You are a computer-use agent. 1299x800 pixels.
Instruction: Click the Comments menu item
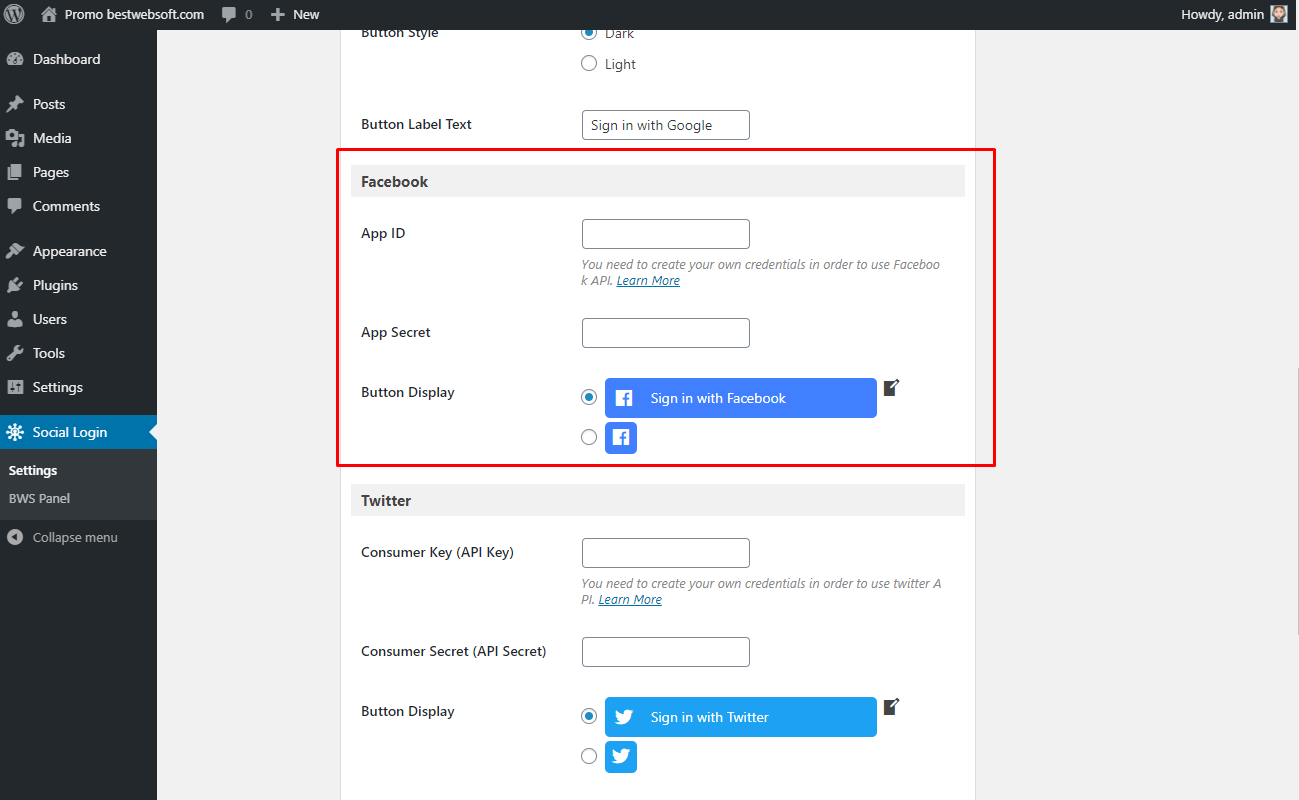click(x=78, y=206)
